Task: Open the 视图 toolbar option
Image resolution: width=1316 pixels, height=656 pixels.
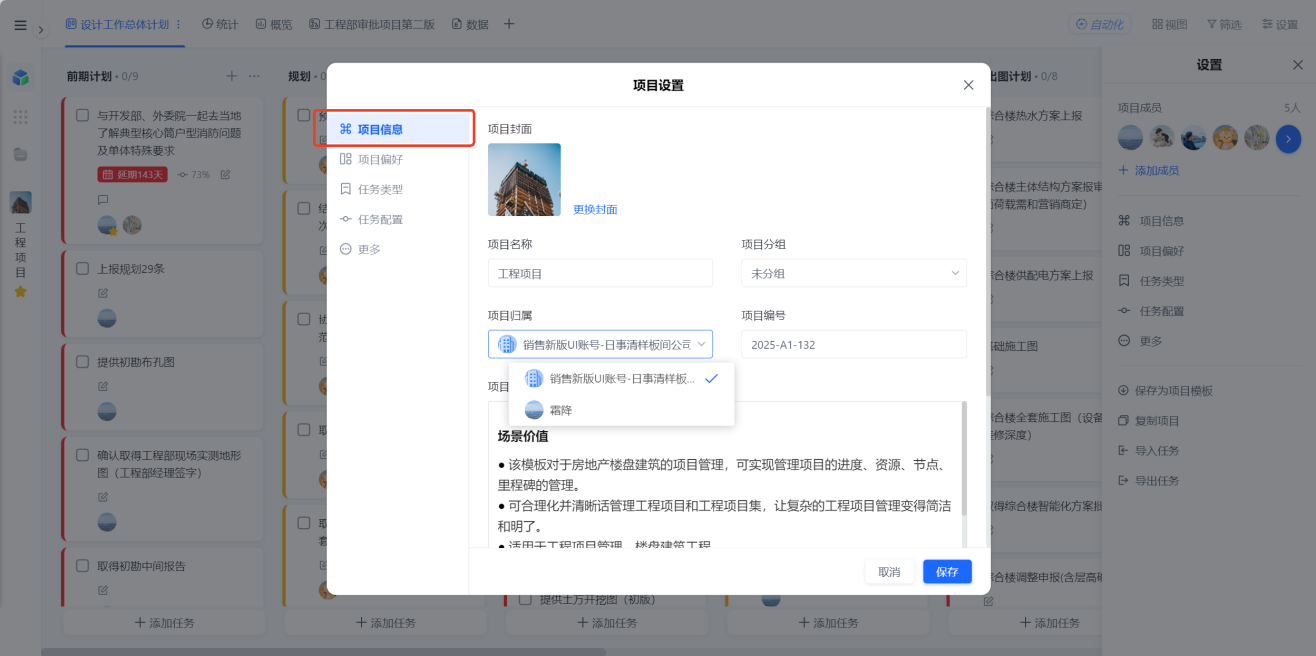Action: [x=1169, y=24]
